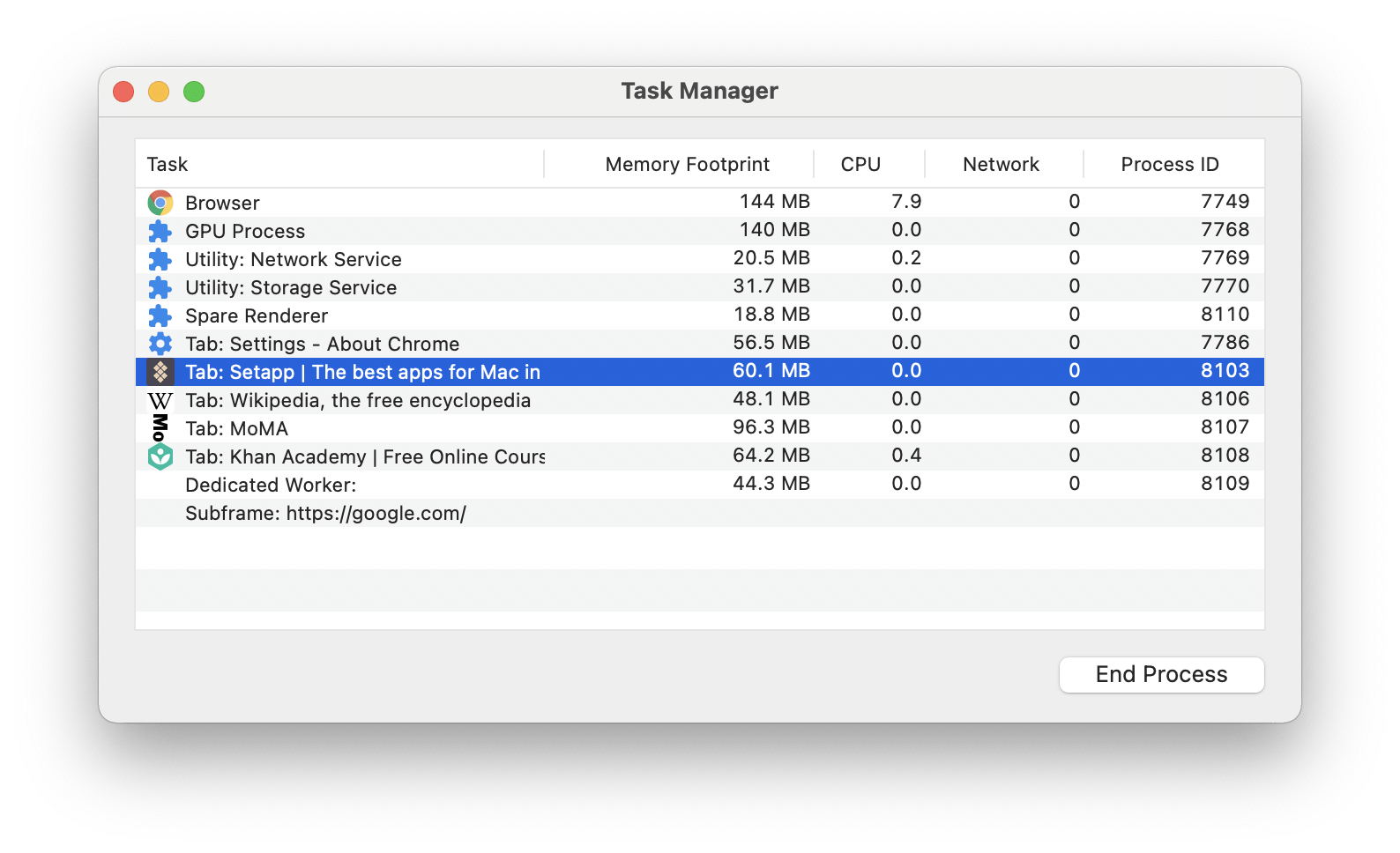Click process ID 8110
The image size is (1400, 853).
coord(1225,314)
